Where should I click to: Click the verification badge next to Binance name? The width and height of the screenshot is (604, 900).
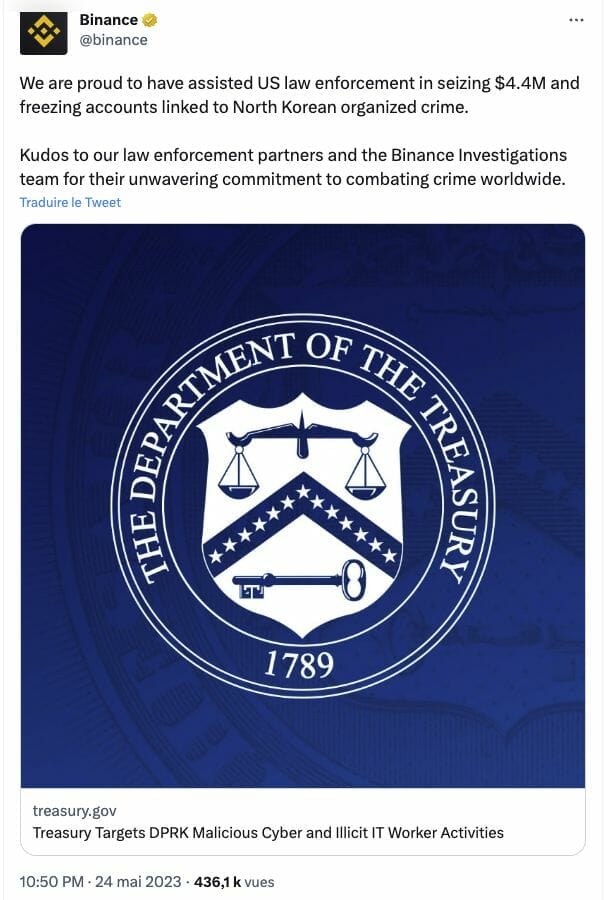coord(148,19)
